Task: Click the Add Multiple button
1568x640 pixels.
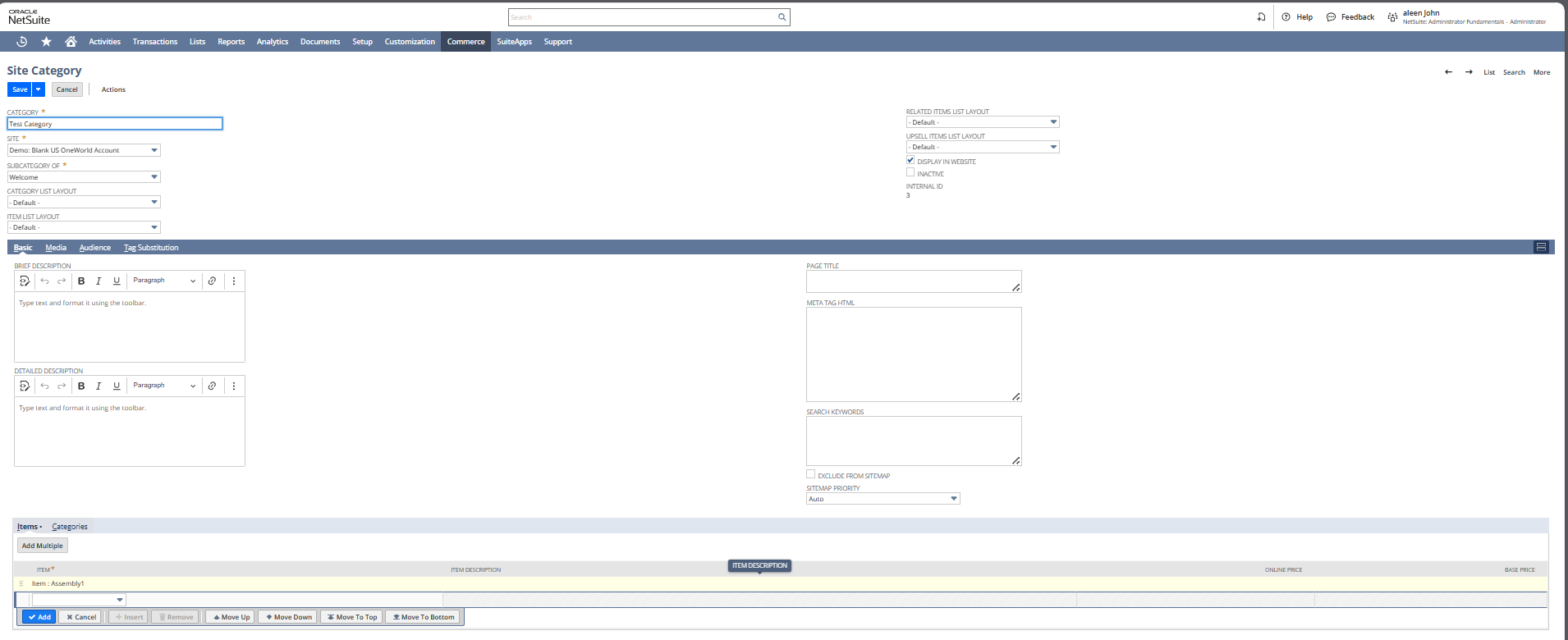Action: [x=43, y=546]
